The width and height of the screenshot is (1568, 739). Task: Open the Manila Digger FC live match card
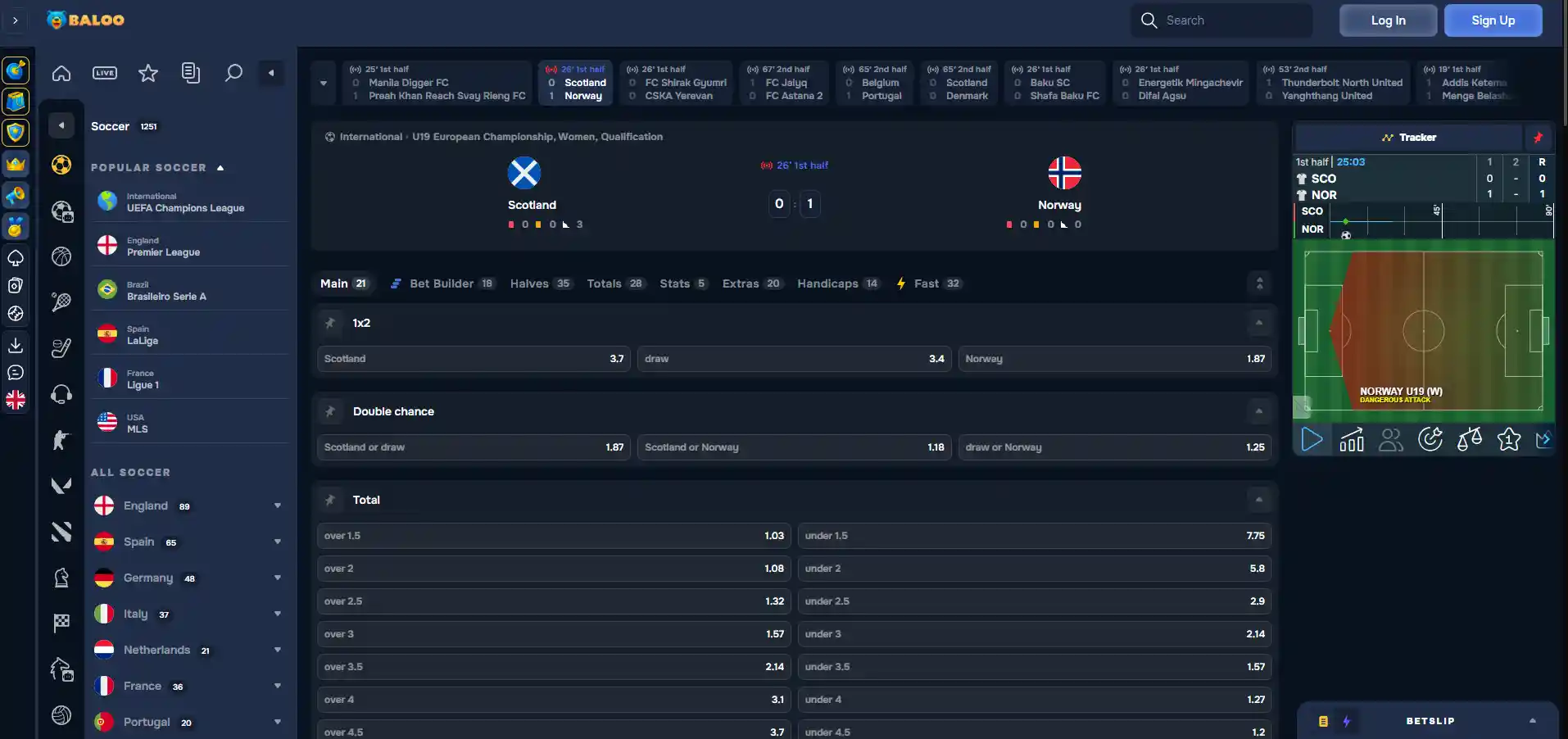(x=438, y=83)
